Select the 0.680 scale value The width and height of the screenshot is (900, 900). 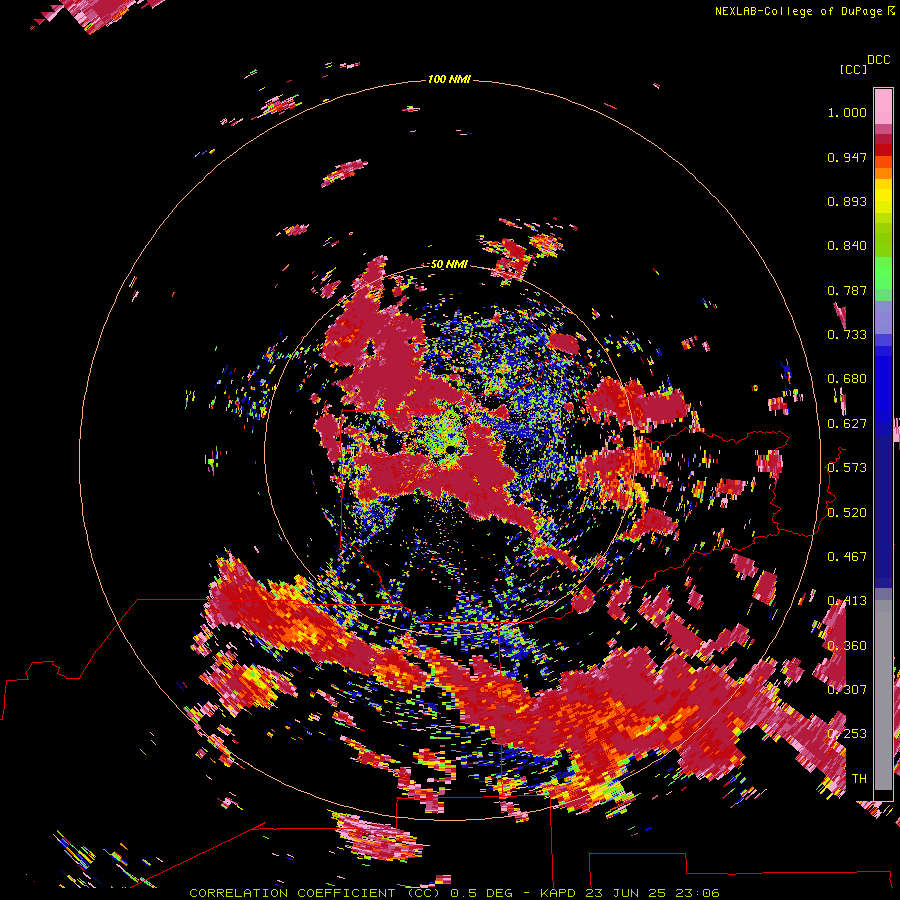click(x=847, y=379)
